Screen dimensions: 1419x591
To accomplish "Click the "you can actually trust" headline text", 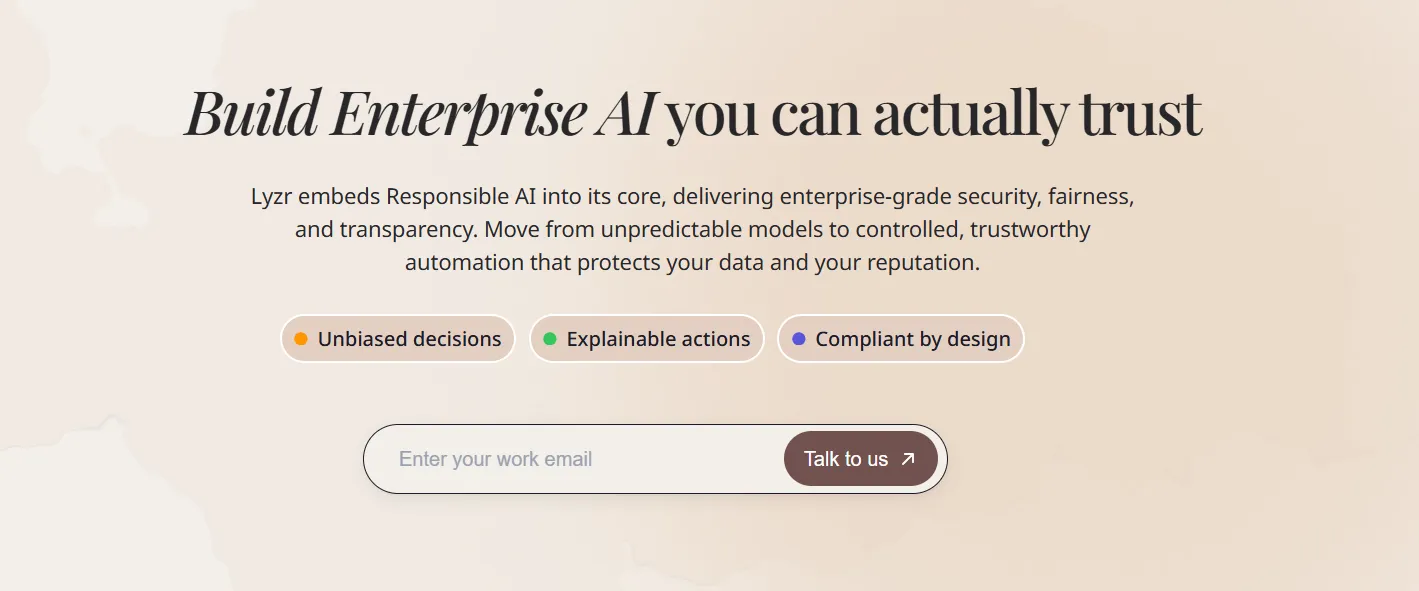I will (934, 113).
